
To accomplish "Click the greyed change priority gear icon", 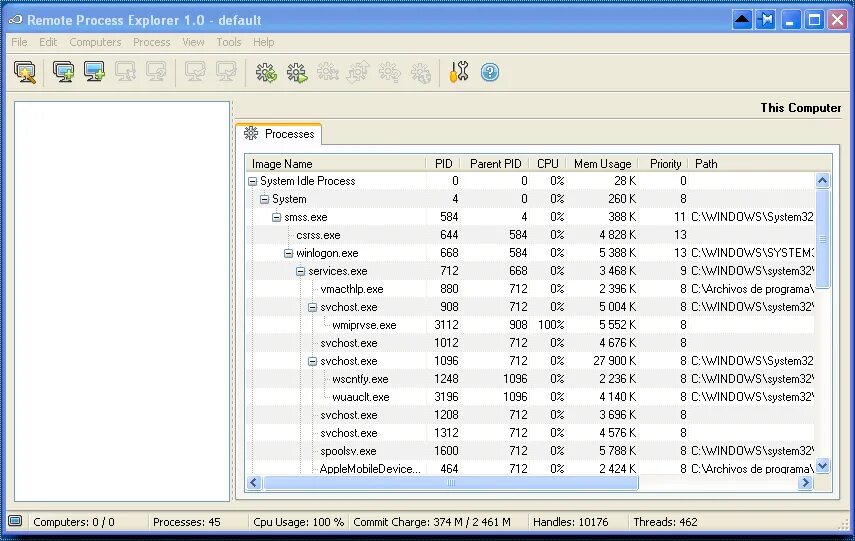I will coord(358,72).
